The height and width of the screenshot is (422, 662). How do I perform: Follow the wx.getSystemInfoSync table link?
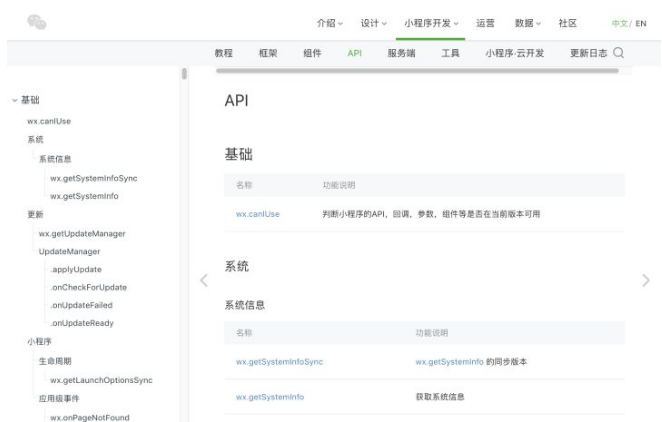[x=279, y=362]
